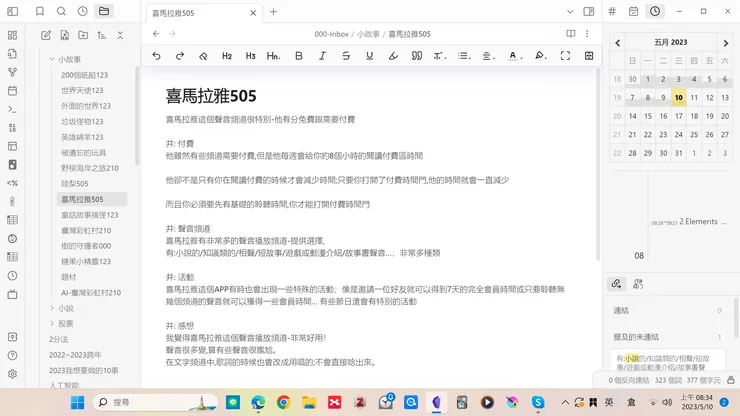Viewport: 740px width, 416px height.
Task: Select May 17 in the calendar
Action: (x=679, y=116)
